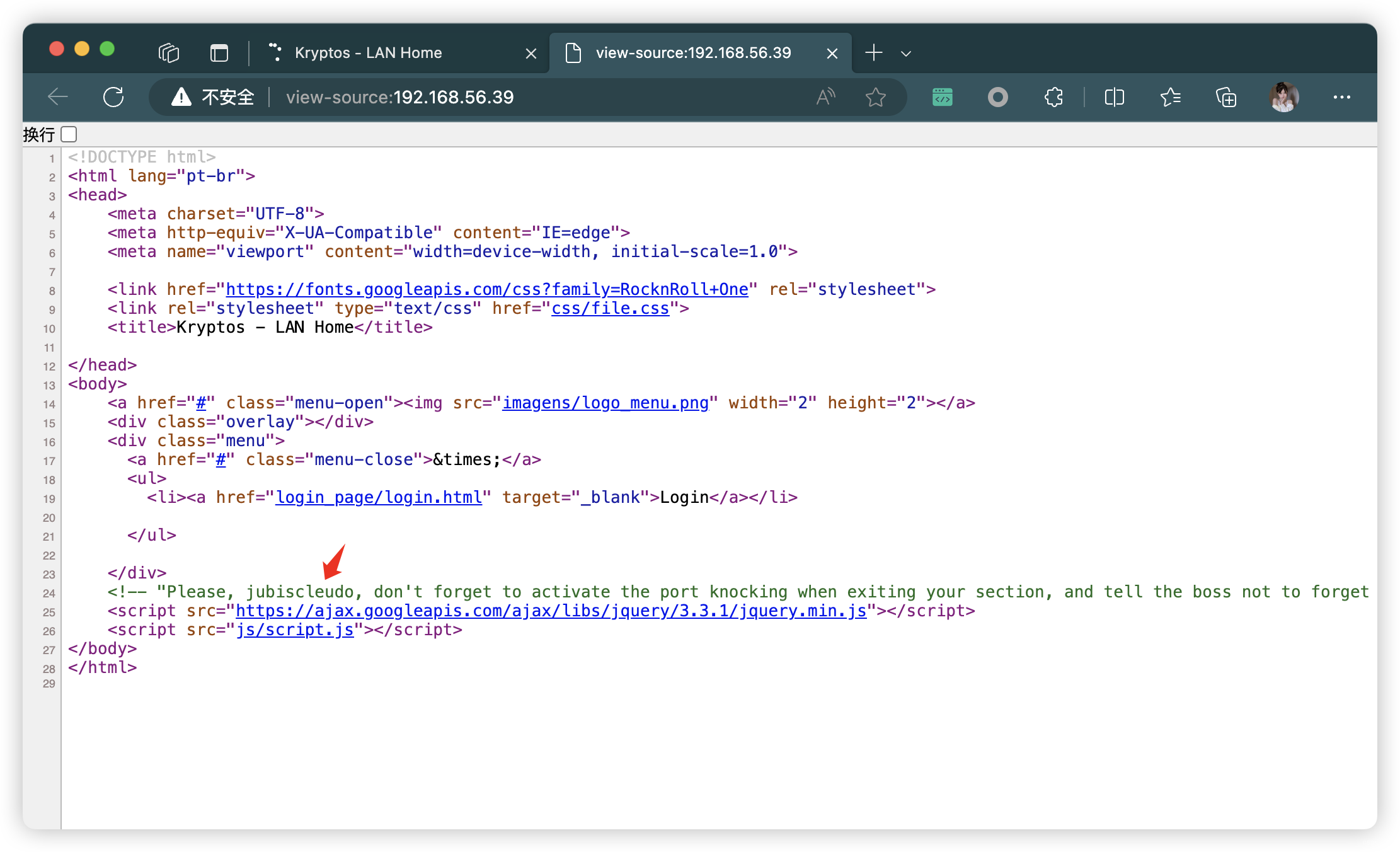Open the js/script.js link
This screenshot has height=852, width=1400.
[x=295, y=630]
